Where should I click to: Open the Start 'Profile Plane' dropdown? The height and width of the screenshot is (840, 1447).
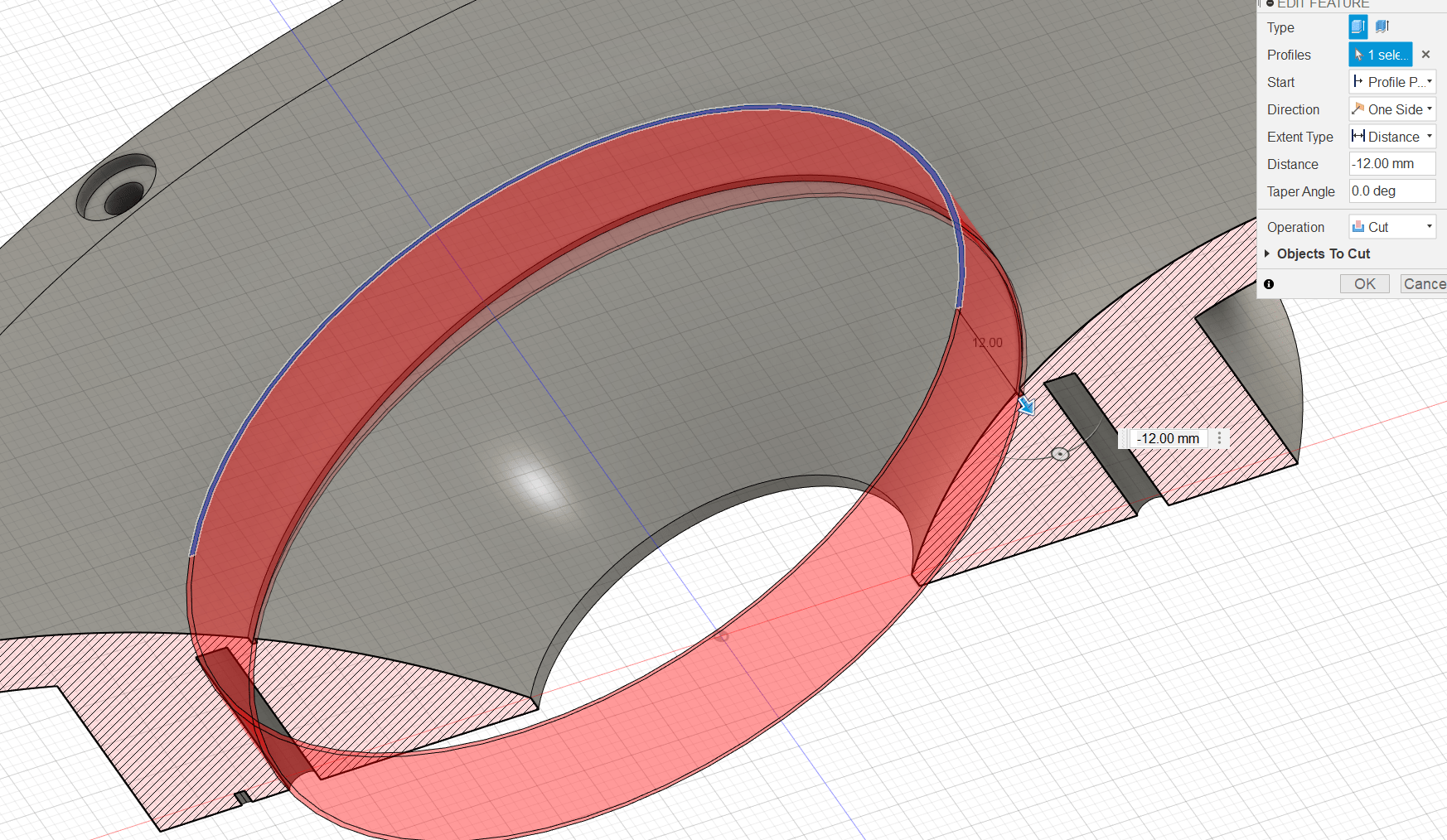tap(1392, 82)
